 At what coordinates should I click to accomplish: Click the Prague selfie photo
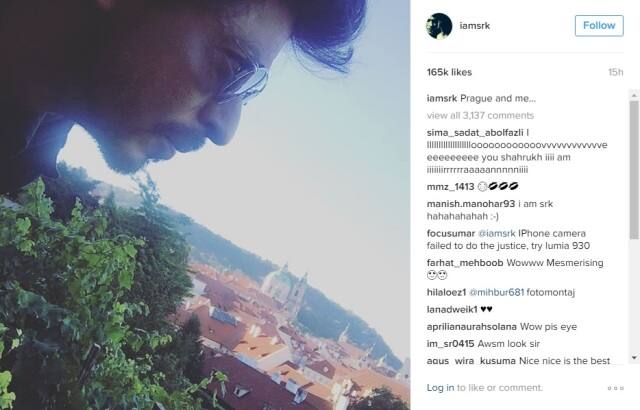205,205
